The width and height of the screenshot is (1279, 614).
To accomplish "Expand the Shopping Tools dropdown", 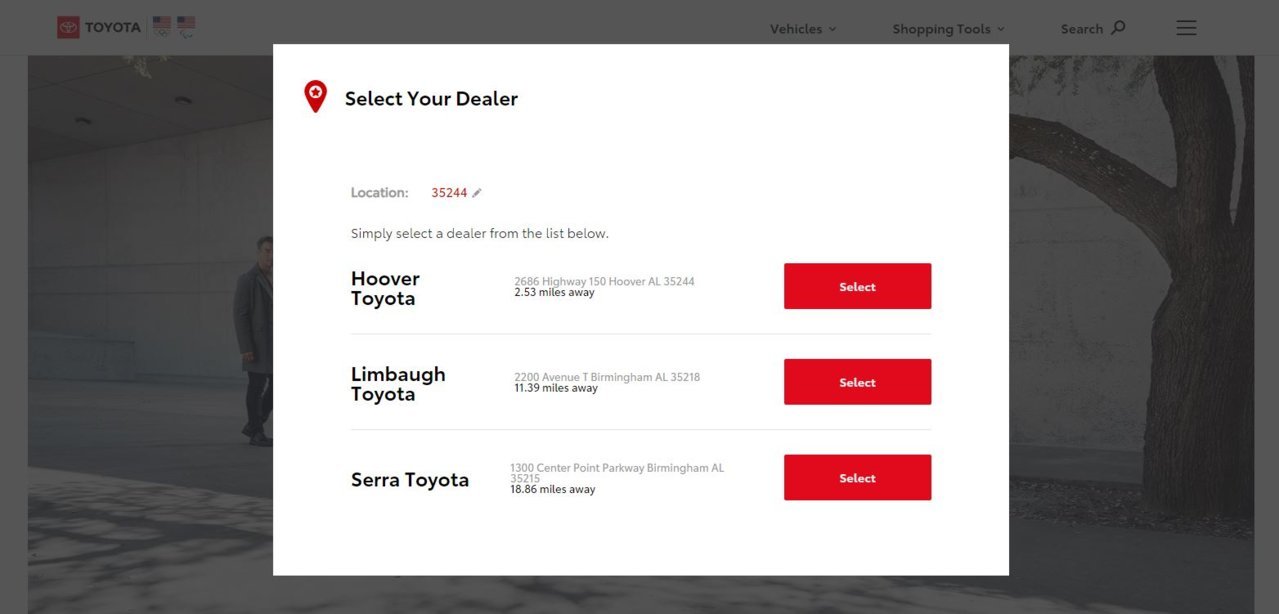I will [949, 29].
